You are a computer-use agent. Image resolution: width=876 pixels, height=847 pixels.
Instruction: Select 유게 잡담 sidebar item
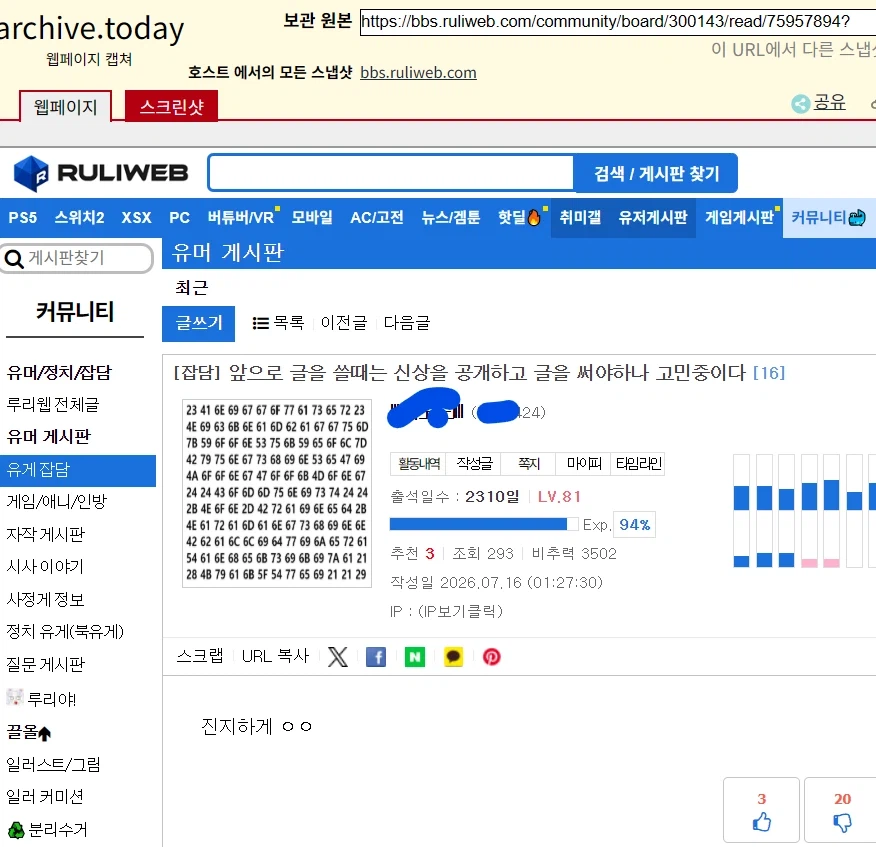78,469
